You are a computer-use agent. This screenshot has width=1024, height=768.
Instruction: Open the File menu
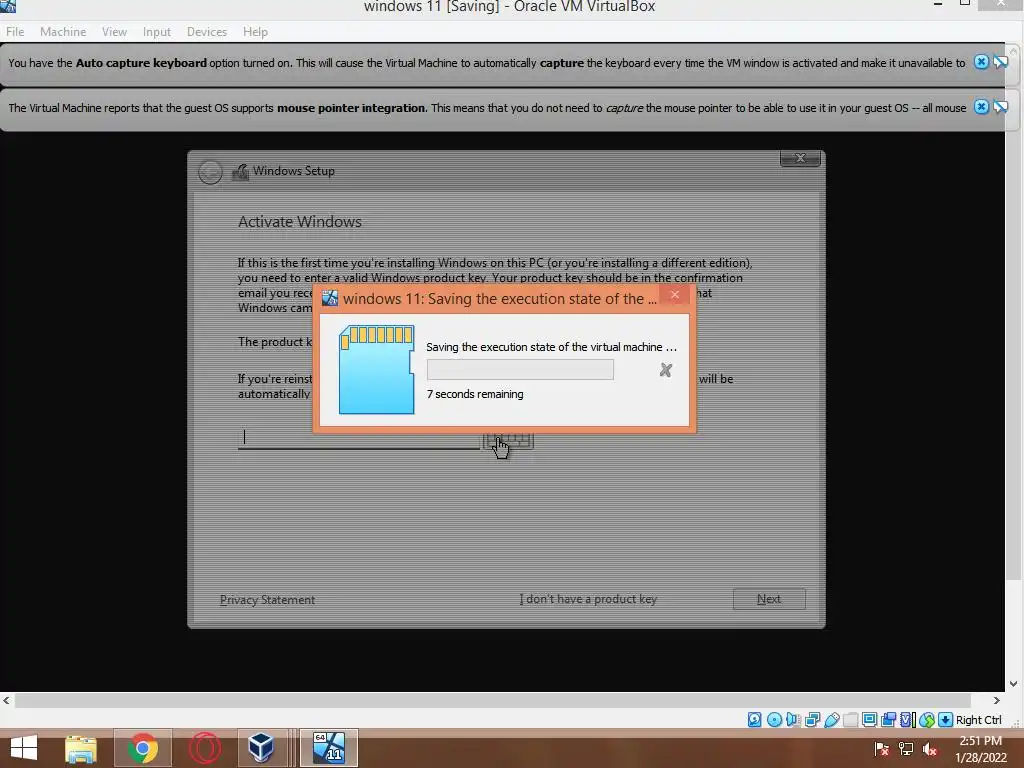tap(15, 32)
